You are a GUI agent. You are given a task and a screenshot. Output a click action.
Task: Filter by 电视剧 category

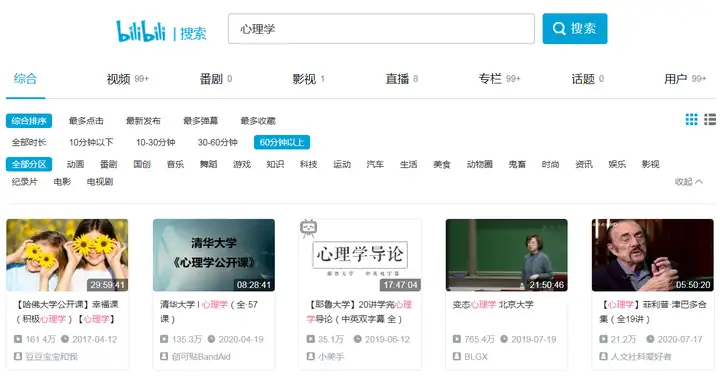click(x=100, y=182)
